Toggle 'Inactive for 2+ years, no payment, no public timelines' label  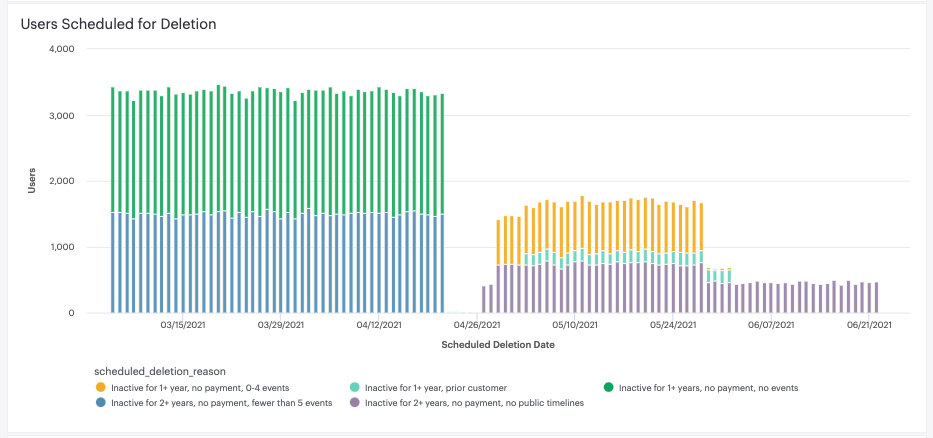(474, 403)
